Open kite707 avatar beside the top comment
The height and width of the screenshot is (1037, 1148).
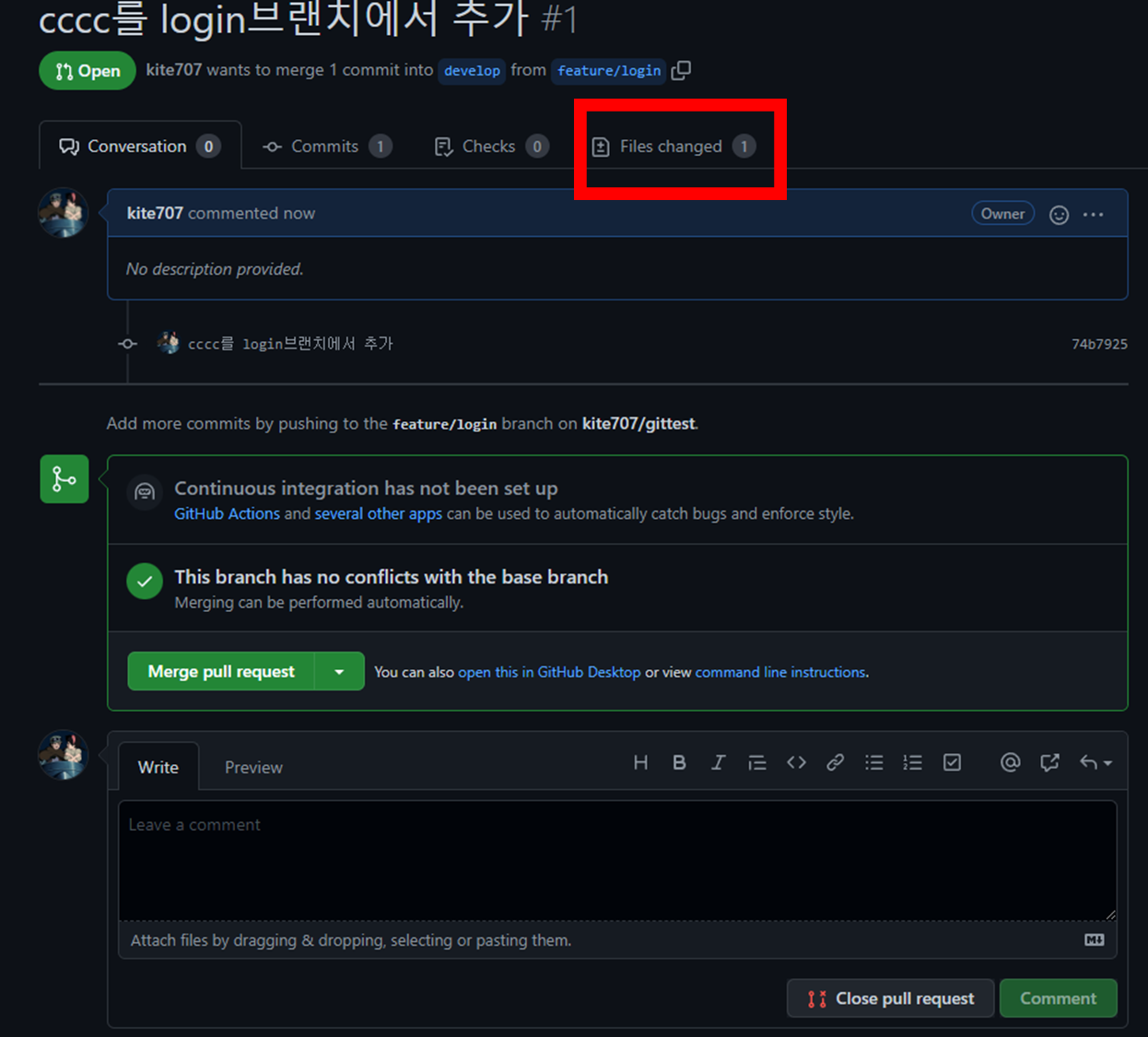coord(63,213)
